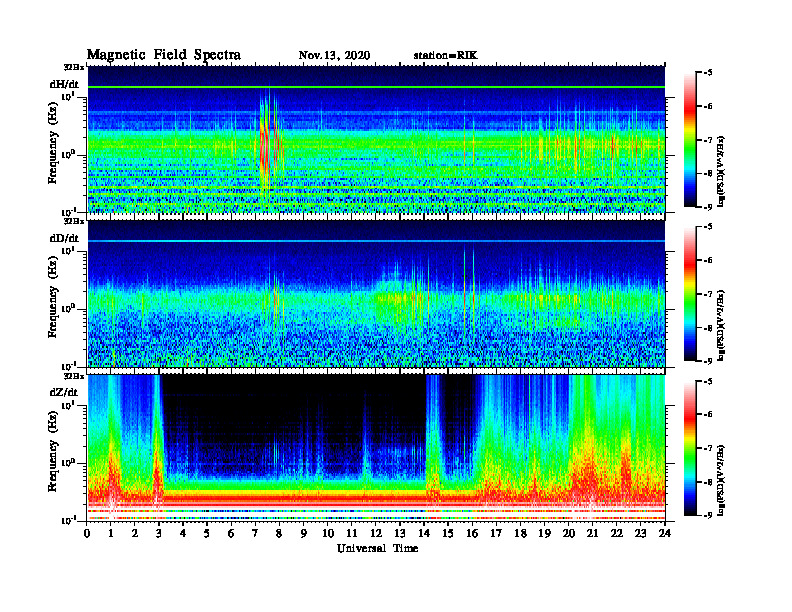This screenshot has width=792, height=612.
Task: Click the "-6" tick on dZ/dt colorbar
Action: tap(708, 414)
